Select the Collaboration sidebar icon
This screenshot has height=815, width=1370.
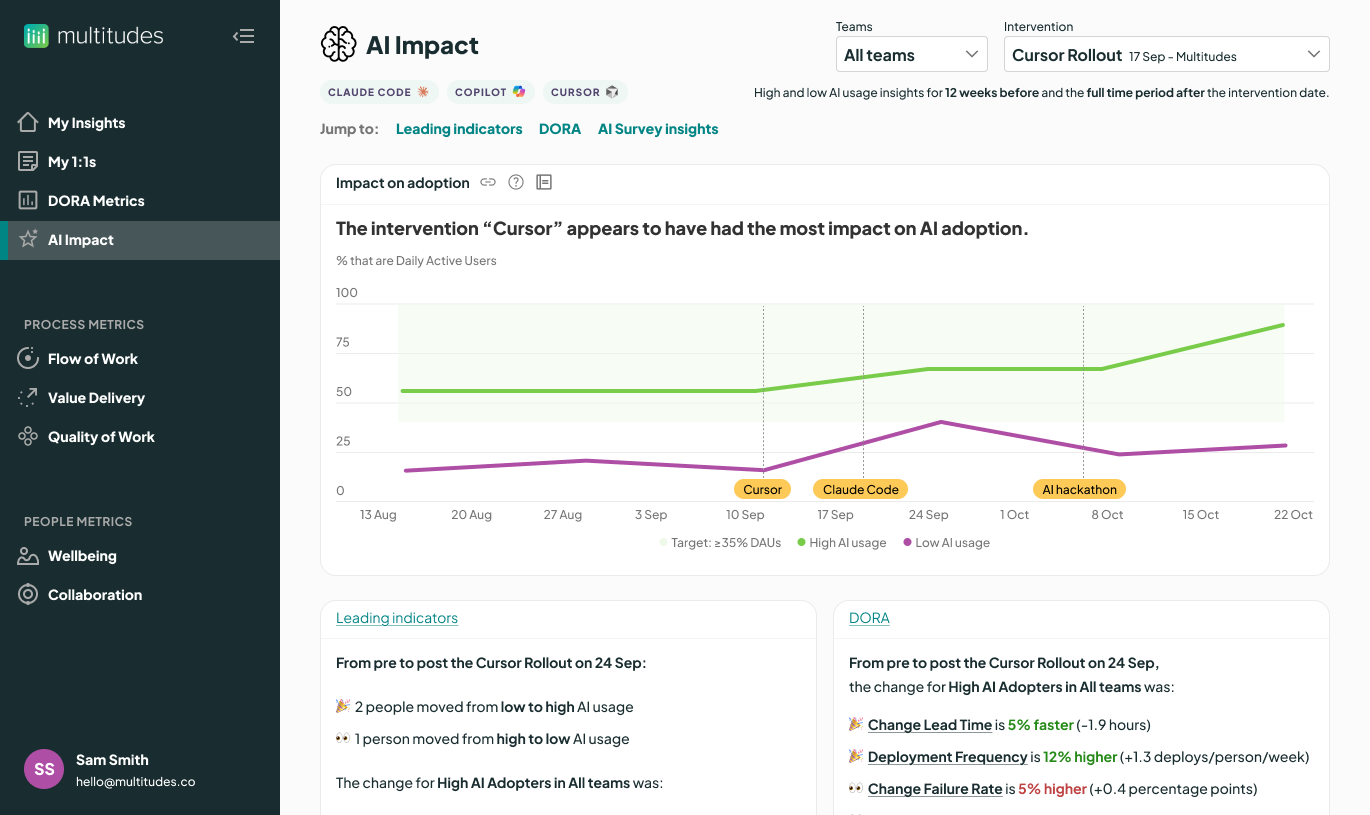[28, 594]
